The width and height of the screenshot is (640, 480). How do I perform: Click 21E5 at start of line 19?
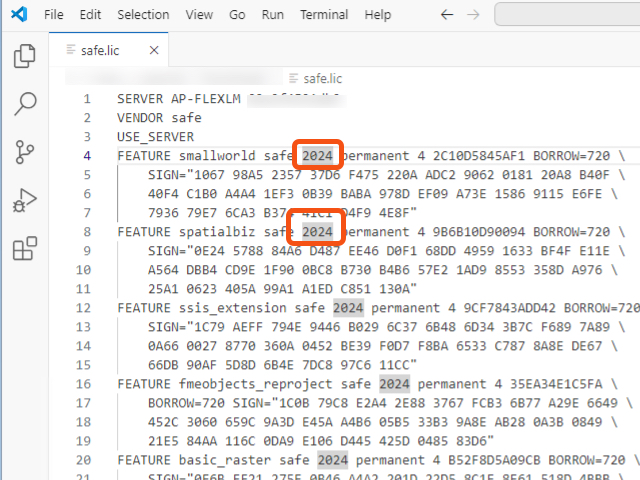pos(163,441)
